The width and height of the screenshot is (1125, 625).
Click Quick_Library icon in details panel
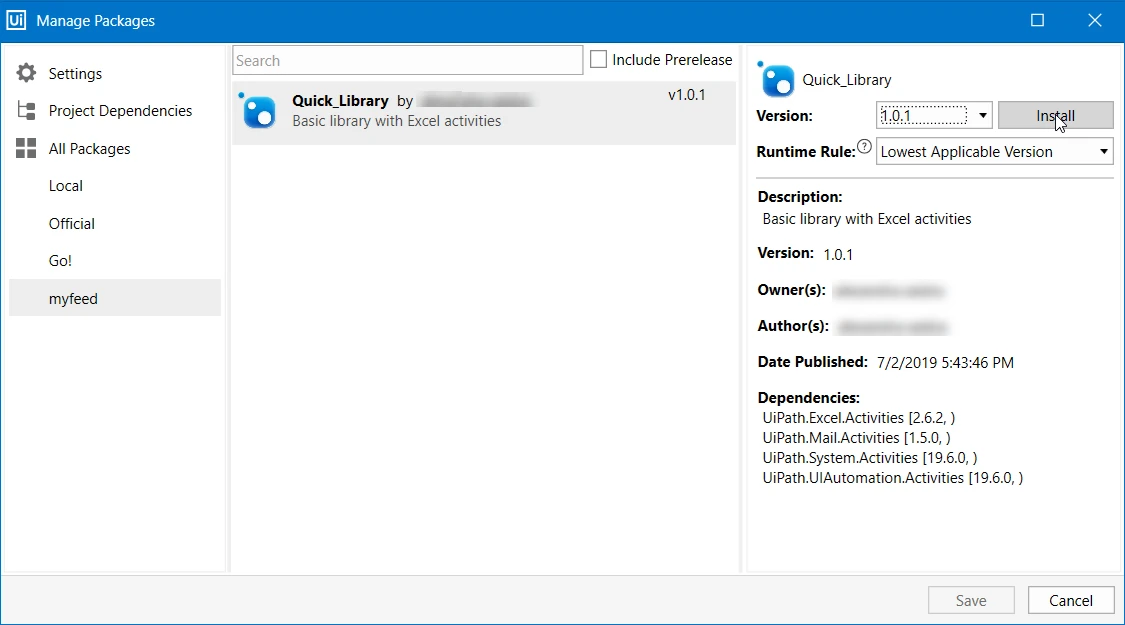coord(776,80)
